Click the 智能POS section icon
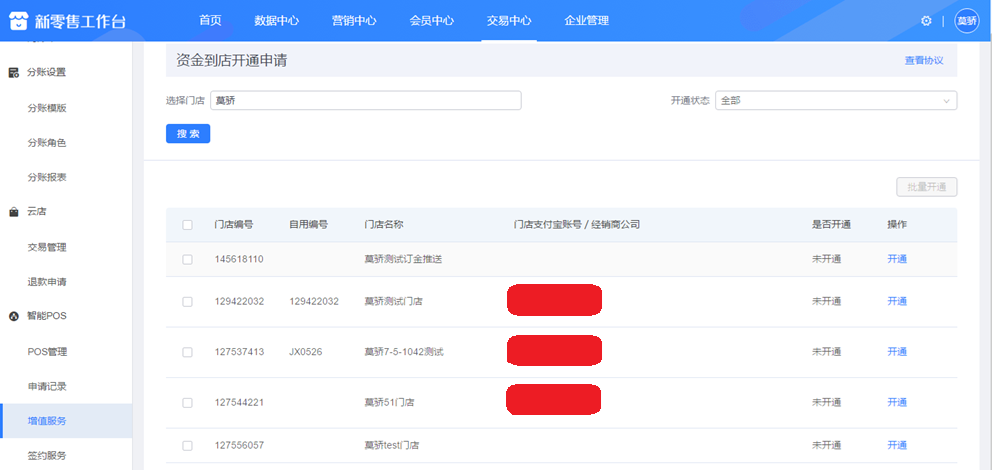This screenshot has height=470, width=992. click(13, 316)
